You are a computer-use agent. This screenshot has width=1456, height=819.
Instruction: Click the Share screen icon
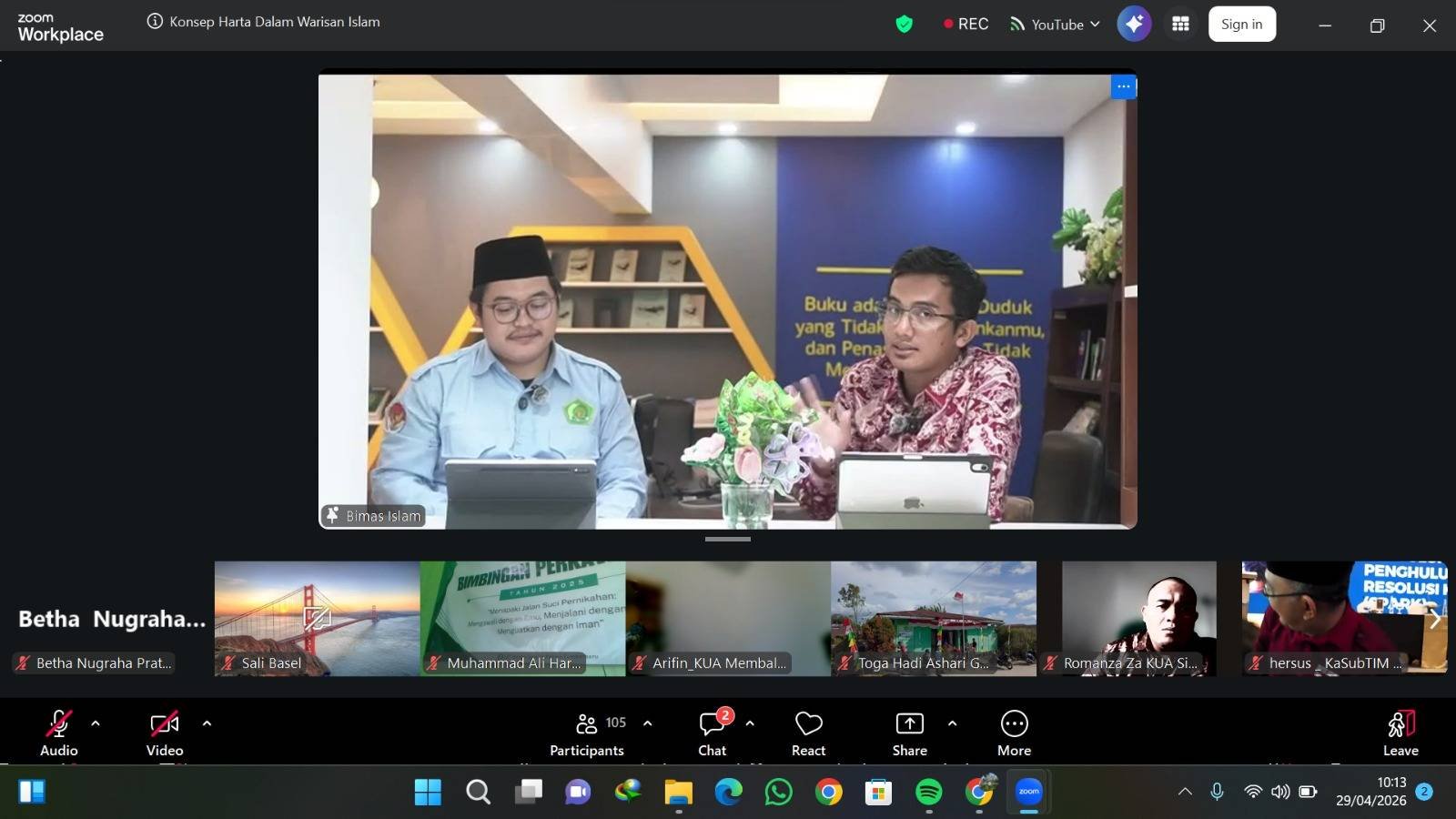click(x=909, y=733)
